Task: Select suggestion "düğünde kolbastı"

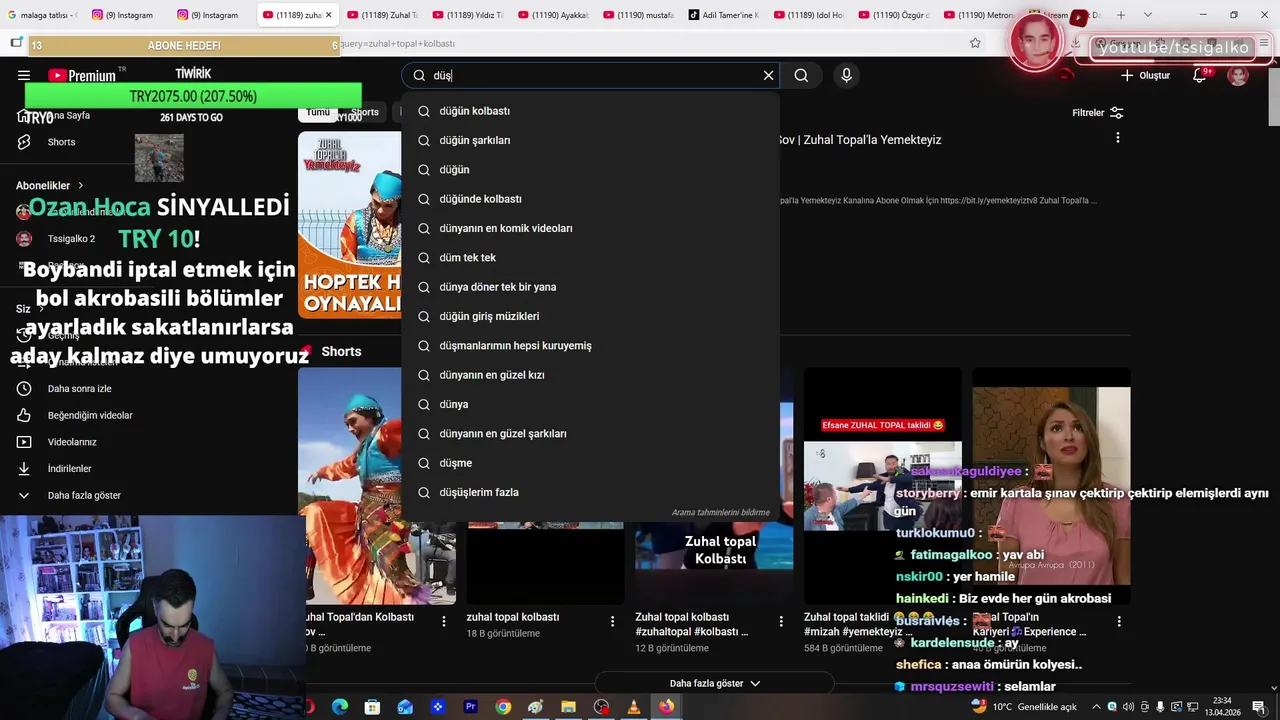Action: [590, 199]
